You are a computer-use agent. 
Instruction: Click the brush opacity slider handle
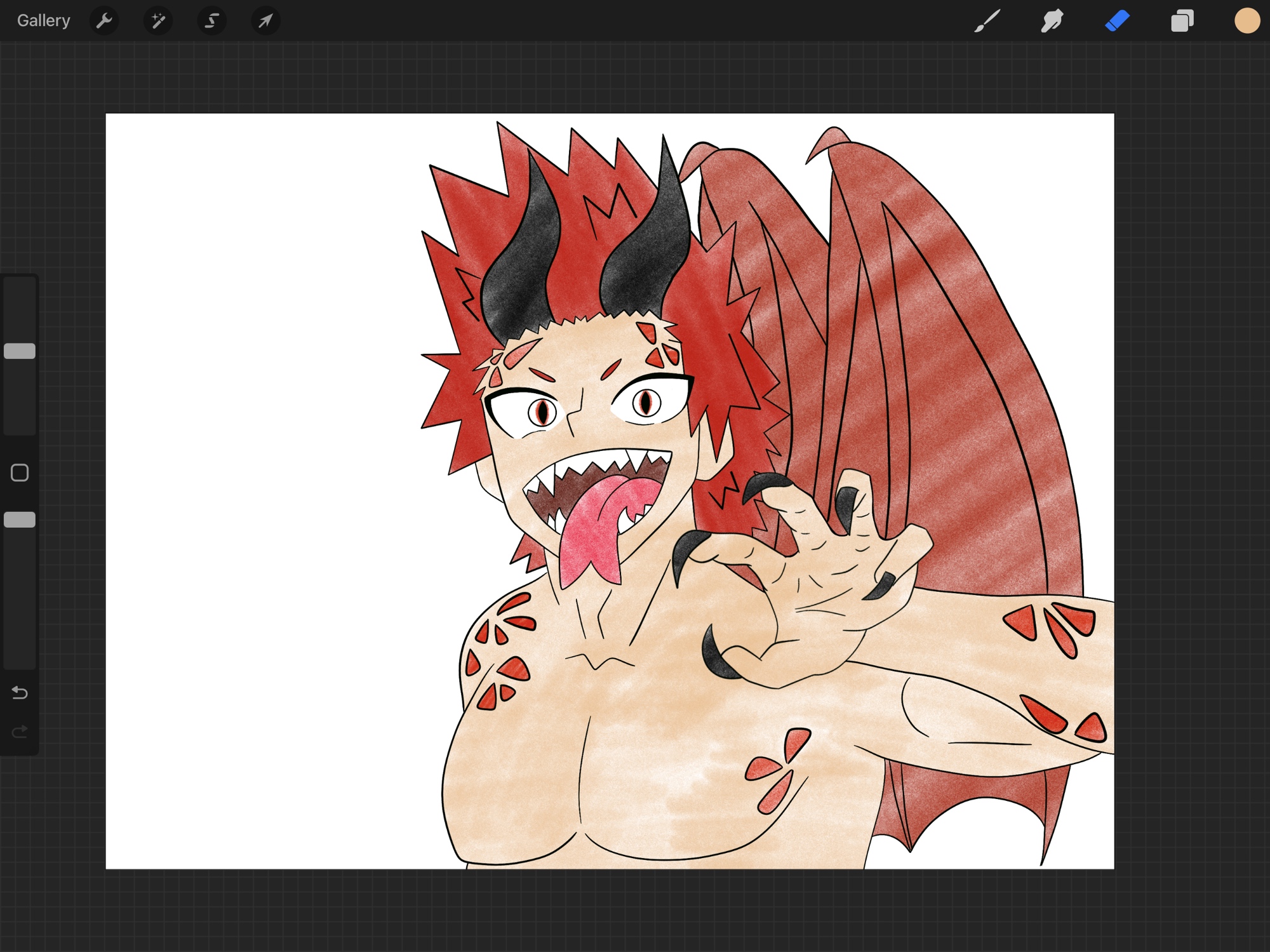[x=20, y=520]
